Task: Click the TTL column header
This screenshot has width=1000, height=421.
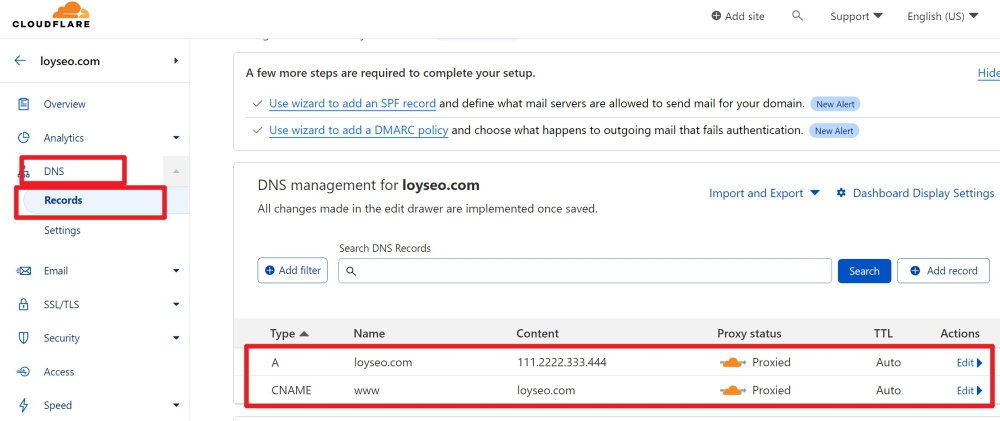Action: click(883, 334)
